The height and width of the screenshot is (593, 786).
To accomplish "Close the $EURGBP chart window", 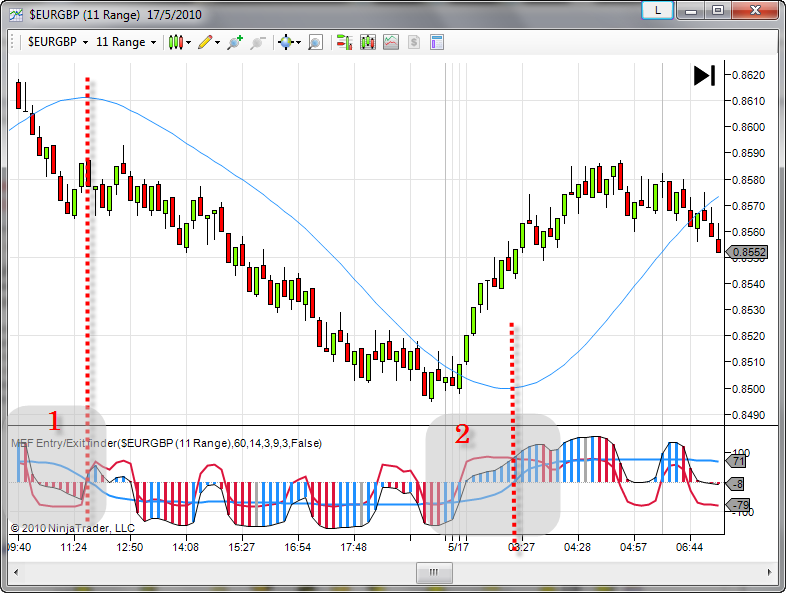I will coord(756,11).
